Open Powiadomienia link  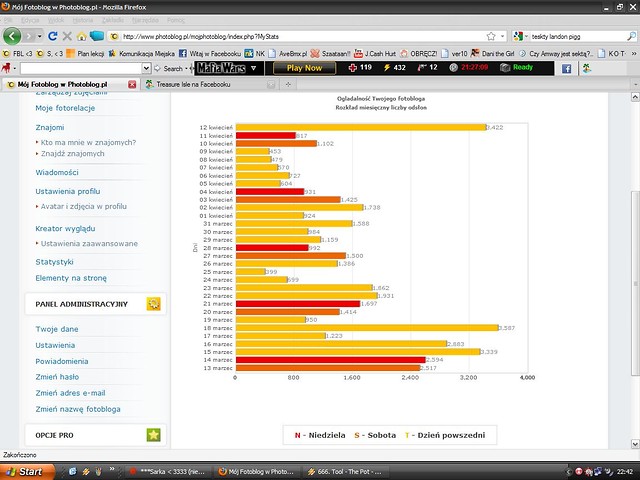pyautogui.click(x=62, y=362)
